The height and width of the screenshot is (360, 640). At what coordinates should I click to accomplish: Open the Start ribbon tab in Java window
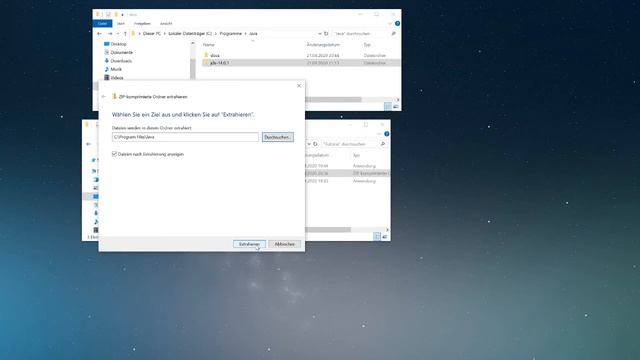pyautogui.click(x=121, y=24)
